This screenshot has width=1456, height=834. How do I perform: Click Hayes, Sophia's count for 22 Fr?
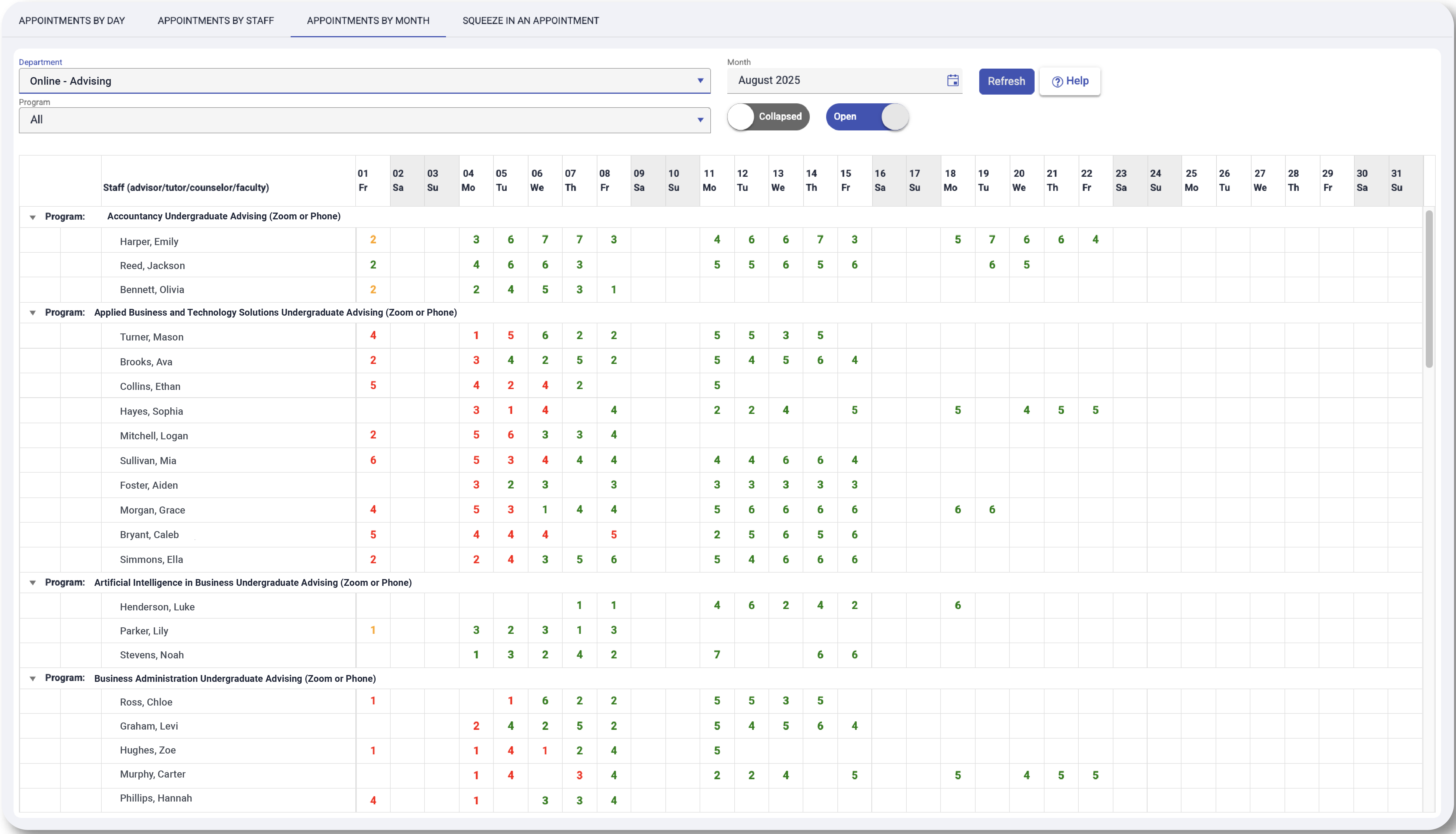[x=1095, y=411]
